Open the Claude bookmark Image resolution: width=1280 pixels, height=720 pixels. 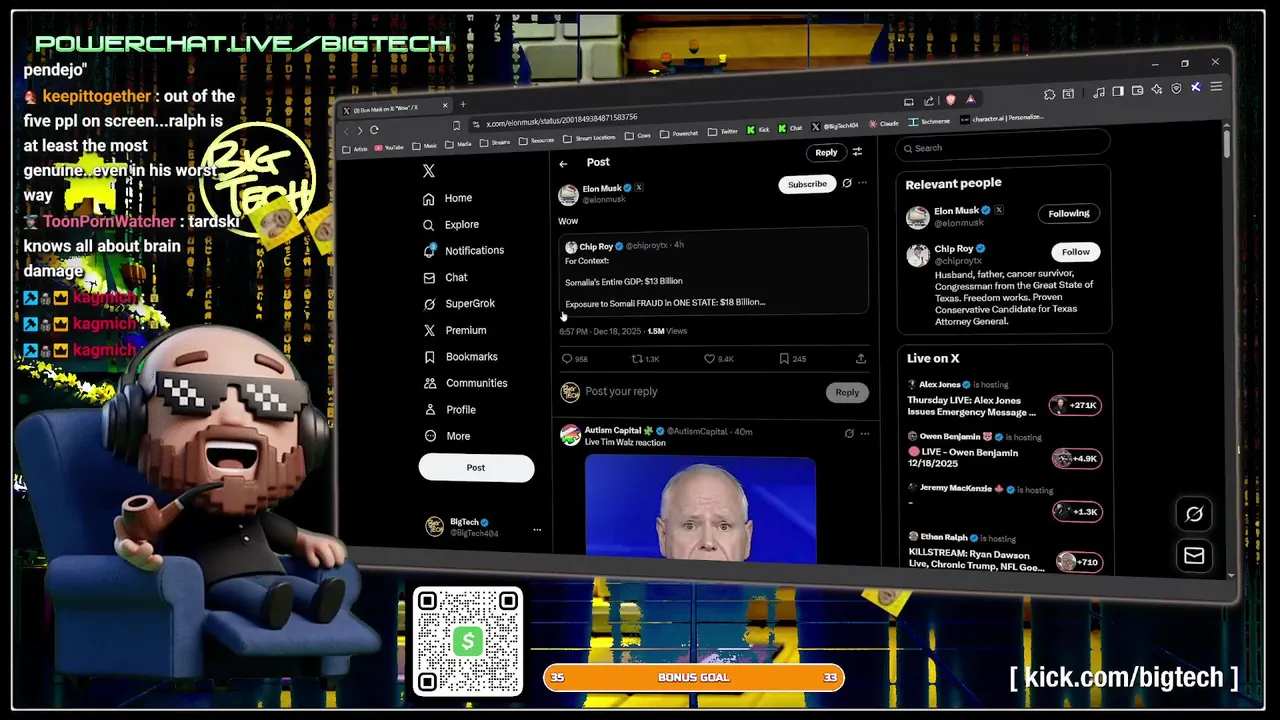[x=883, y=124]
